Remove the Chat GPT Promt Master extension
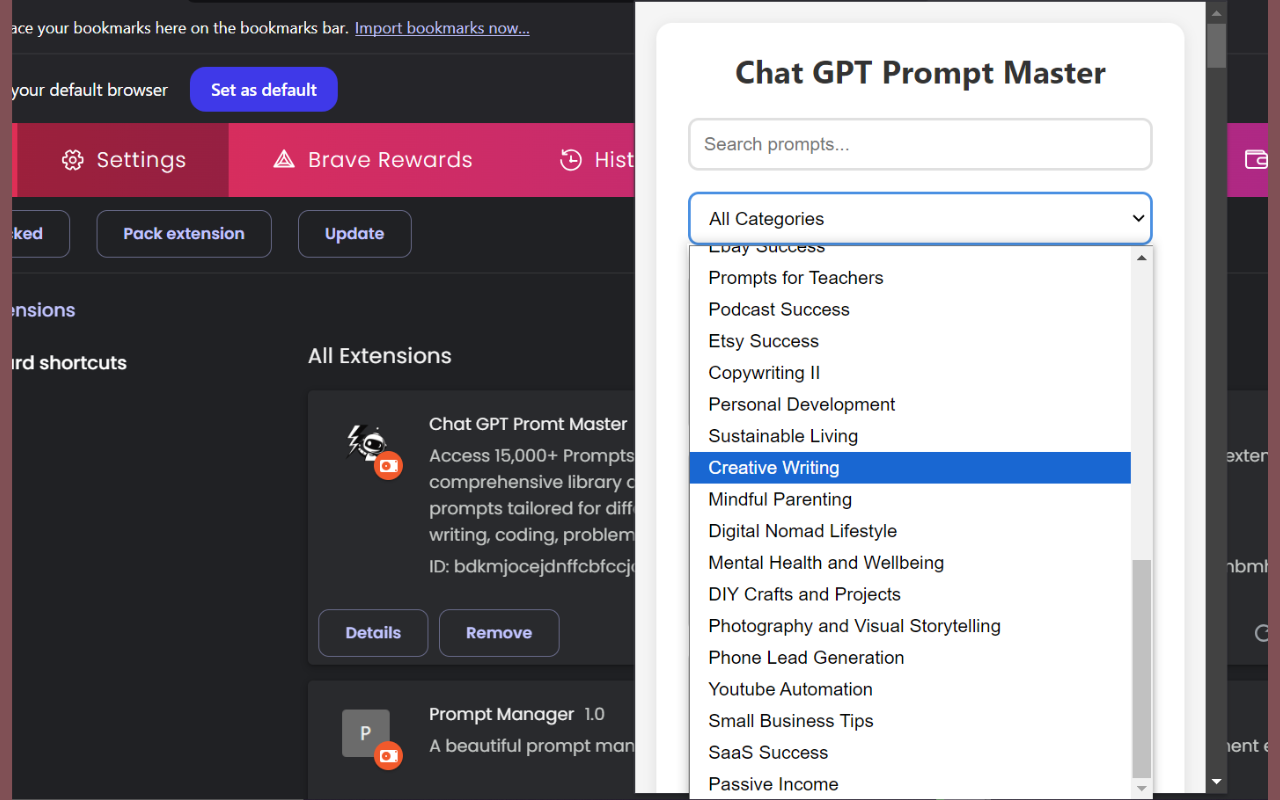The height and width of the screenshot is (800, 1280). [x=499, y=633]
